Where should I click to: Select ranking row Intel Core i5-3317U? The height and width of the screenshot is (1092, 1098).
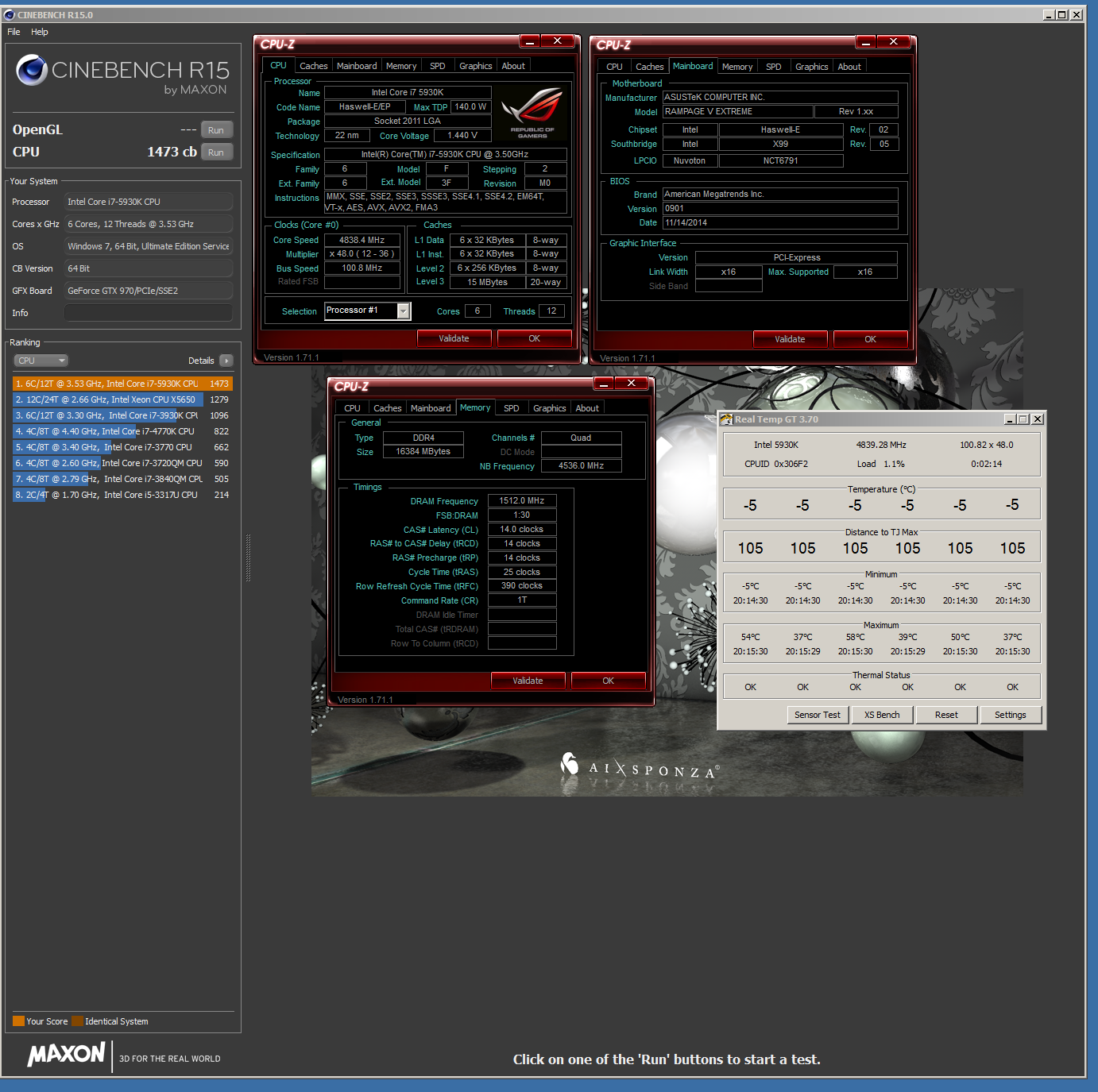(122, 495)
